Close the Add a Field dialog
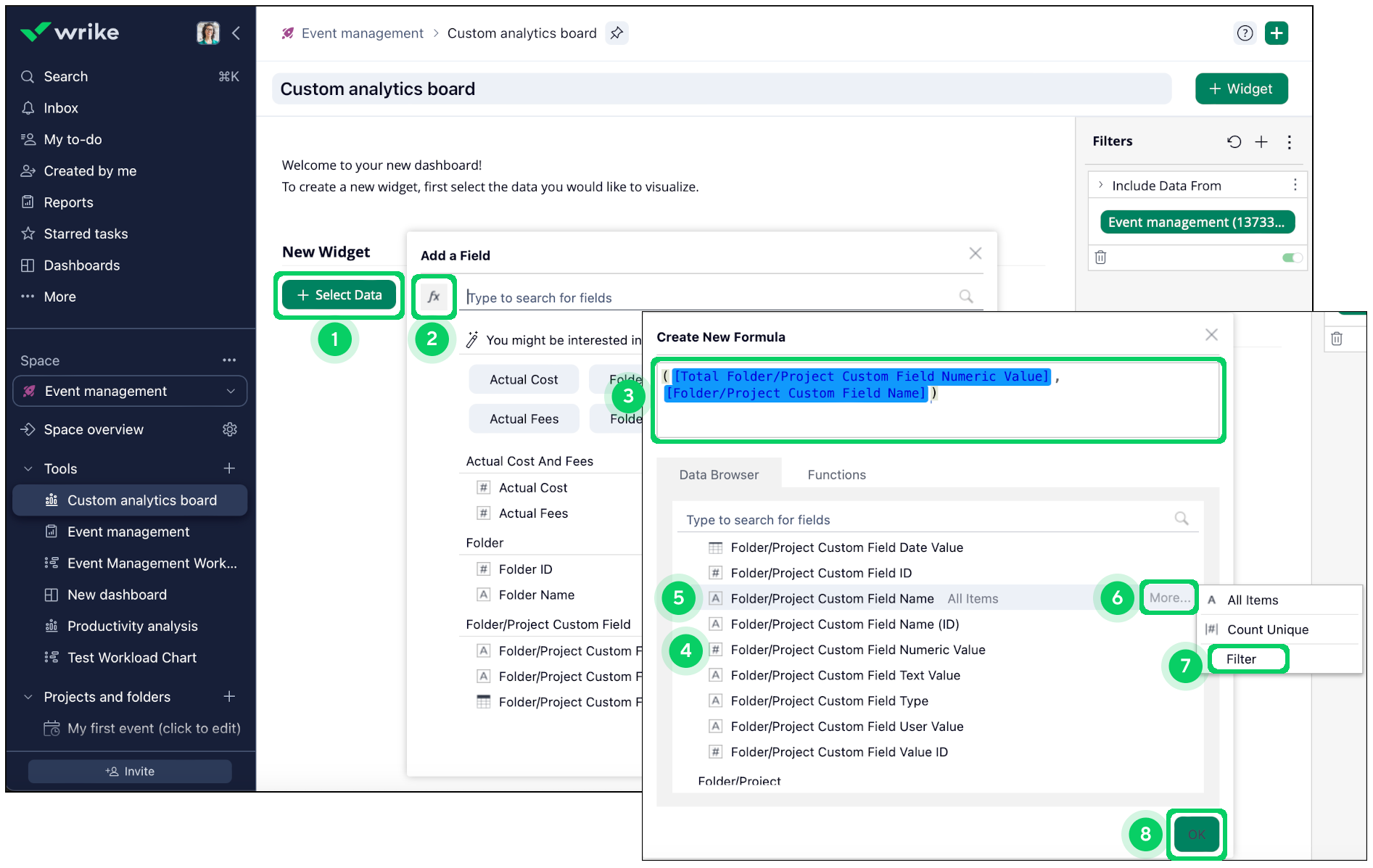 tap(976, 253)
